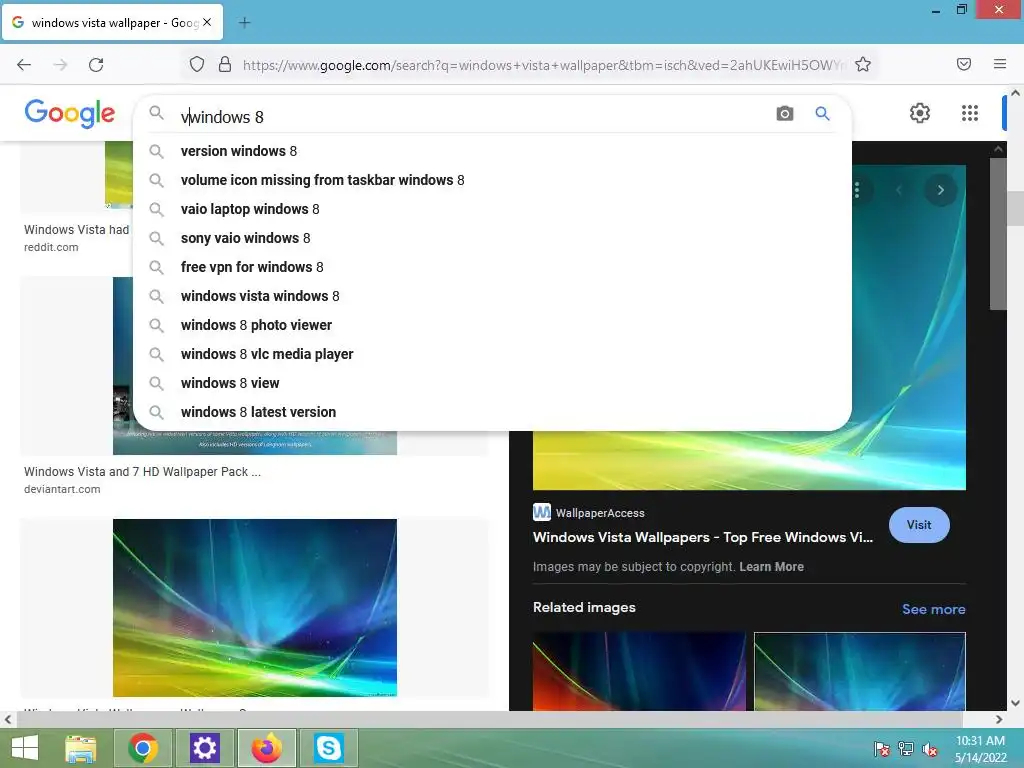1024x768 pixels.
Task: Open File Explorer from the taskbar
Action: [x=81, y=748]
